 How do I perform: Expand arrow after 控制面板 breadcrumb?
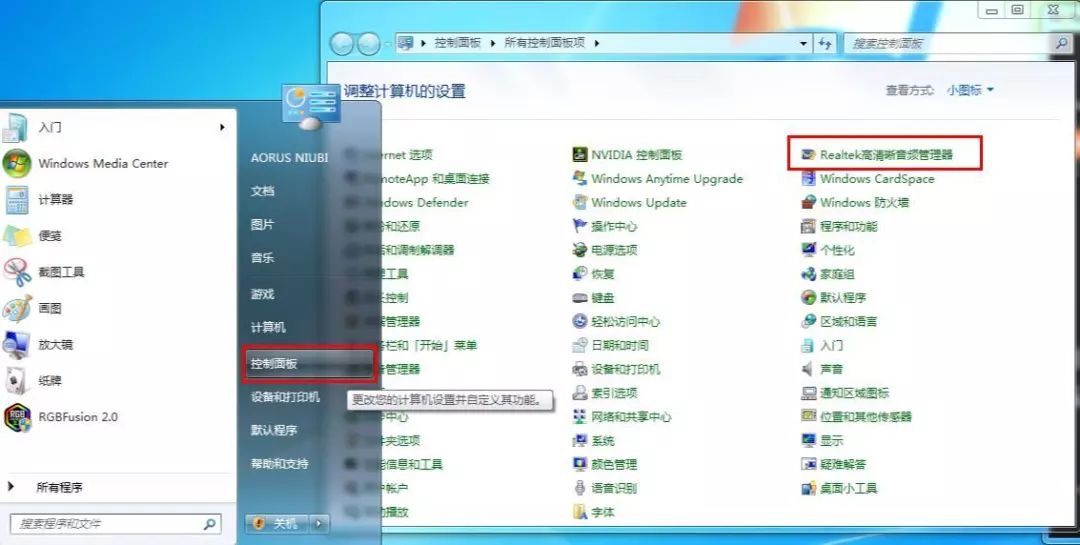493,43
